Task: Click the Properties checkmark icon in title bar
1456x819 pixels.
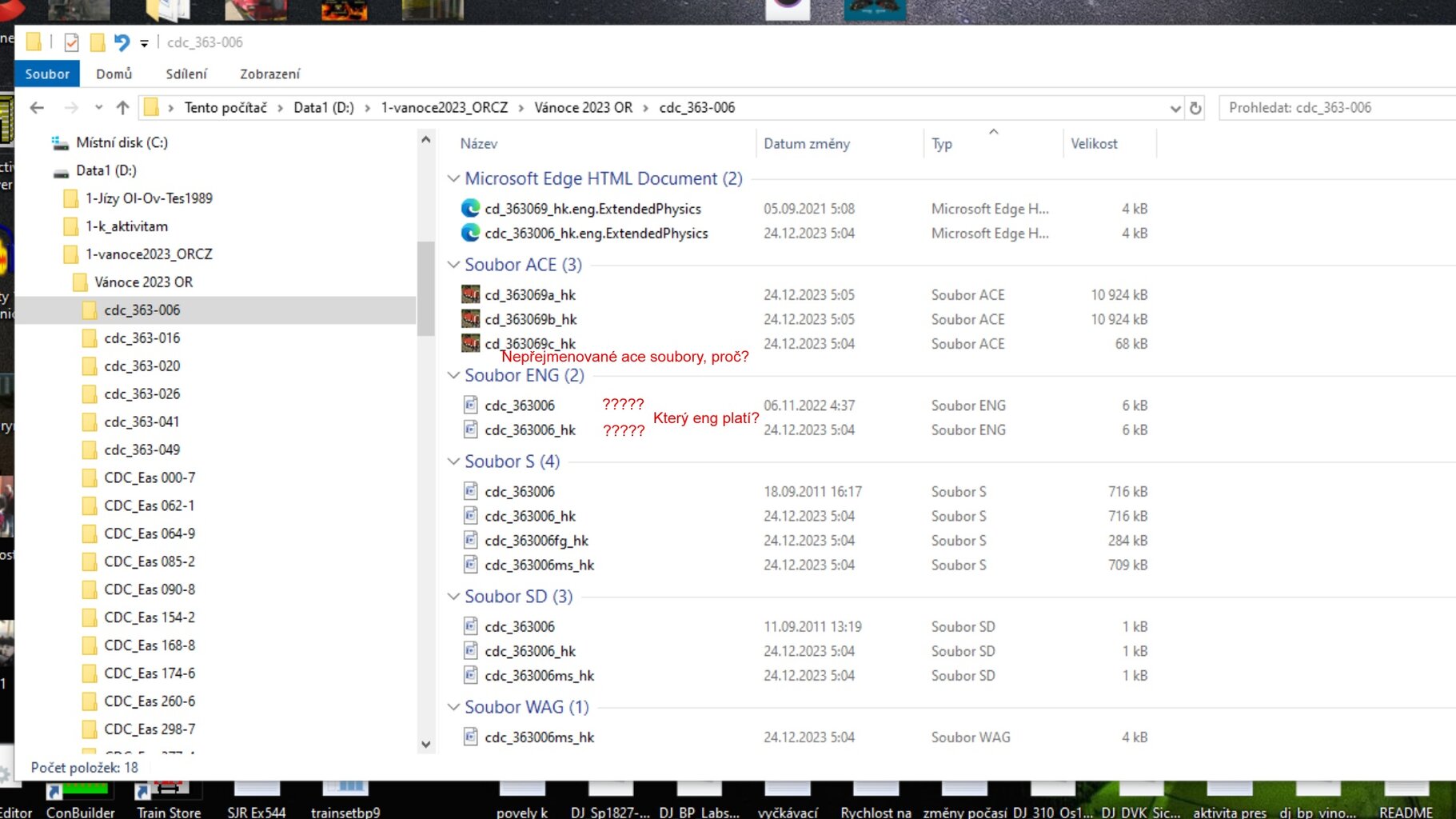Action: tap(72, 42)
